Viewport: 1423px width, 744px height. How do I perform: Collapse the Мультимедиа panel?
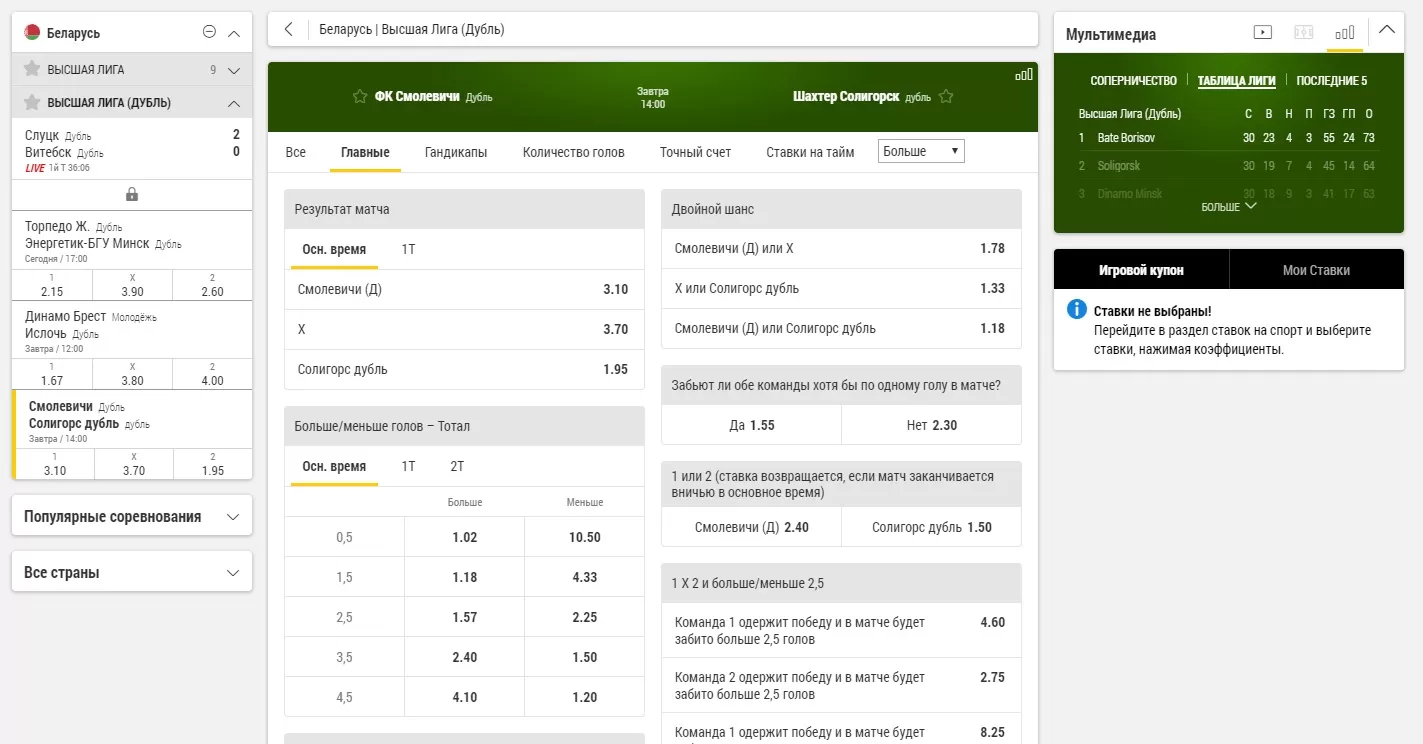tap(1386, 30)
